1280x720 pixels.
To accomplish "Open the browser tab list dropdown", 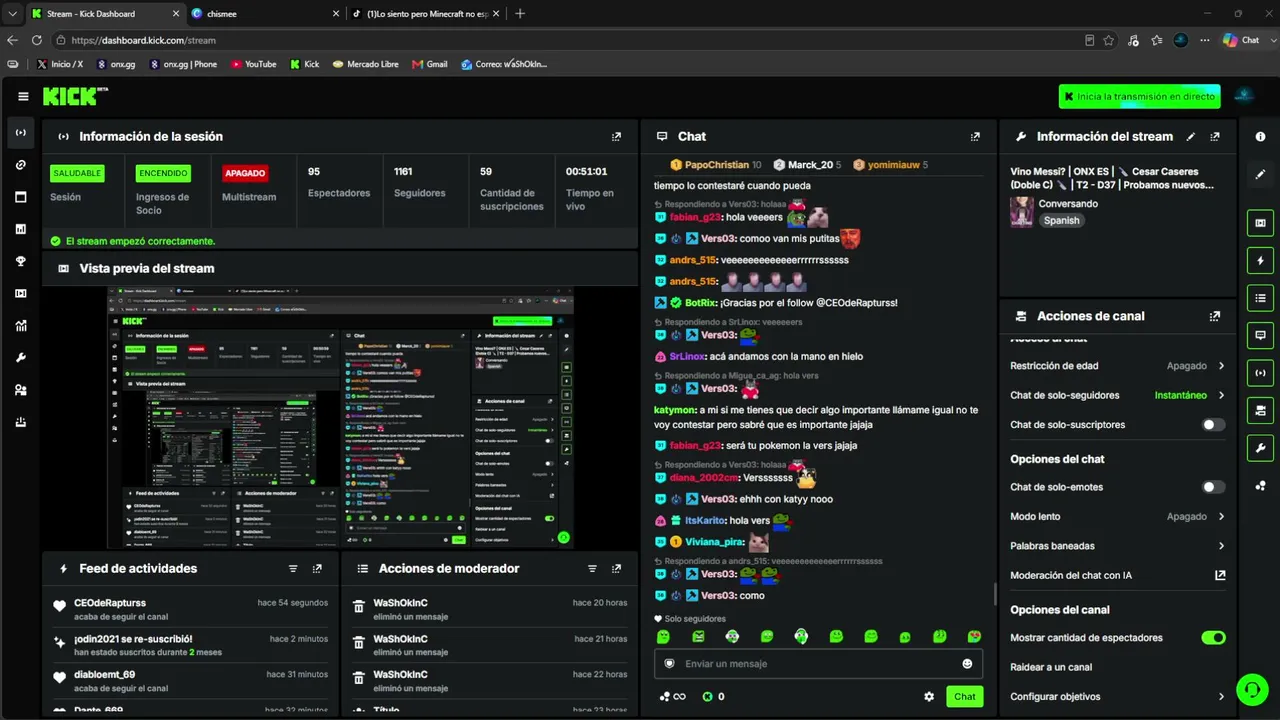I will pos(12,14).
